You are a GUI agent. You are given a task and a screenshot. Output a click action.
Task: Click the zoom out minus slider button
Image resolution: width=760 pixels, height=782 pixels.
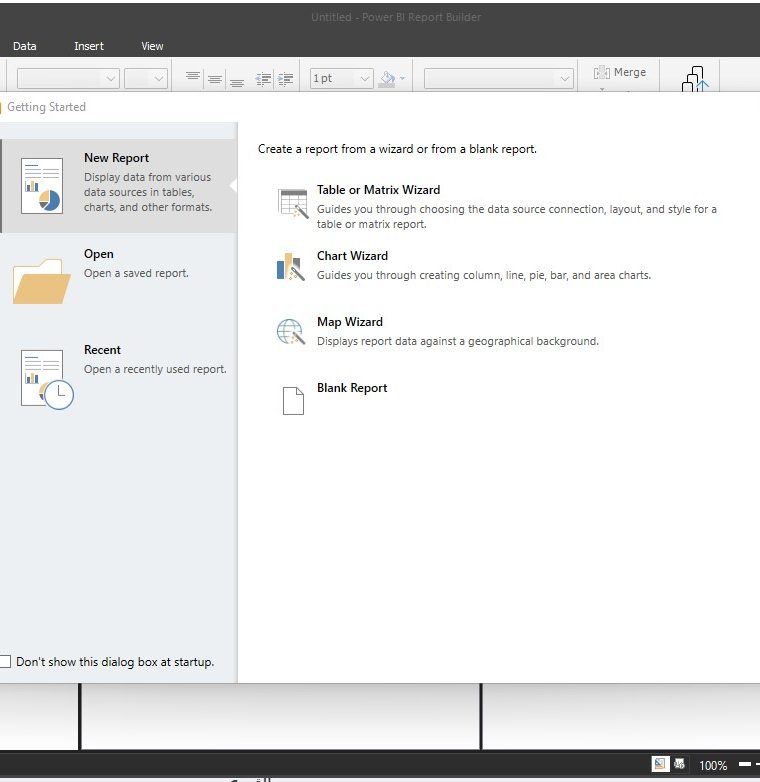[x=745, y=765]
